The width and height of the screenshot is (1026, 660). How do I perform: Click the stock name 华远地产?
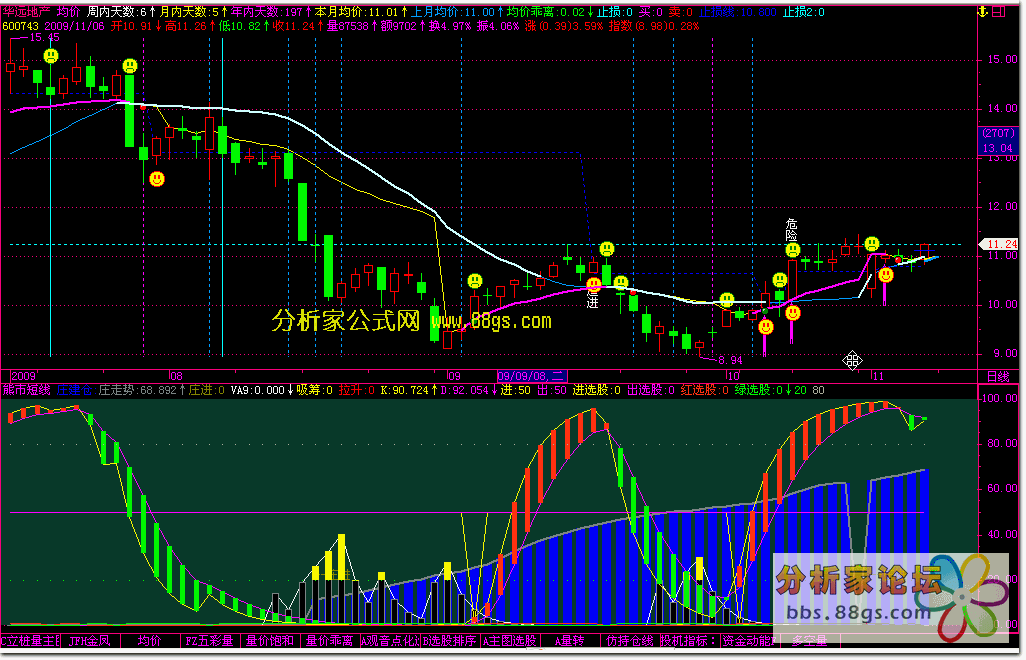coord(26,12)
